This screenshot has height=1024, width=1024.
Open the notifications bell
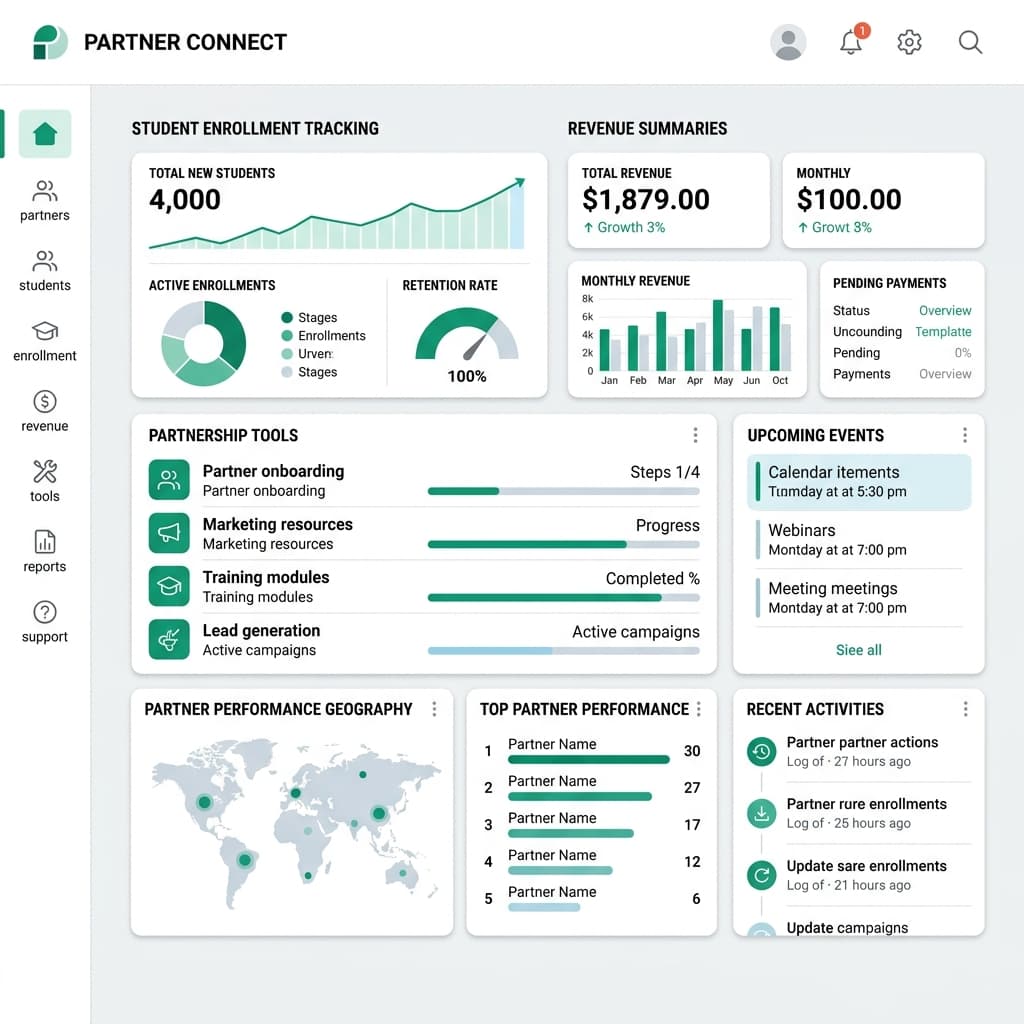(851, 42)
